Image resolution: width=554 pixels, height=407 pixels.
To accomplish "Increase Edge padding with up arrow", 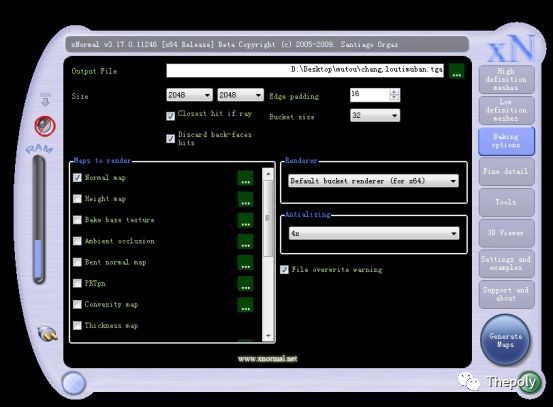I will tap(394, 92).
